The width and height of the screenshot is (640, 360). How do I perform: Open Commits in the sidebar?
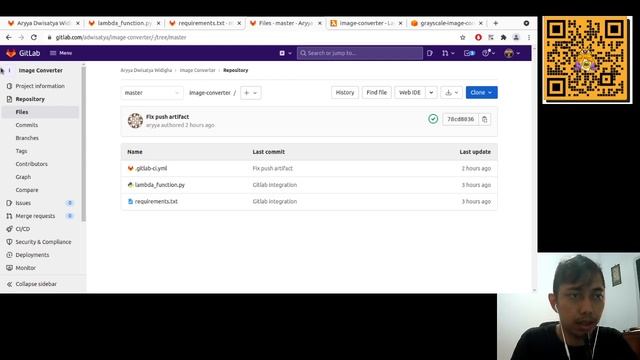tap(27, 125)
